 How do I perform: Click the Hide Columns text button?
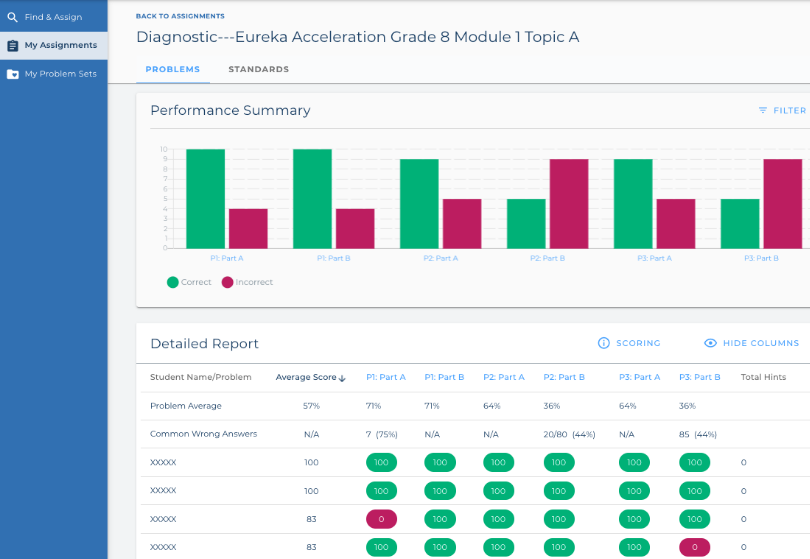760,343
